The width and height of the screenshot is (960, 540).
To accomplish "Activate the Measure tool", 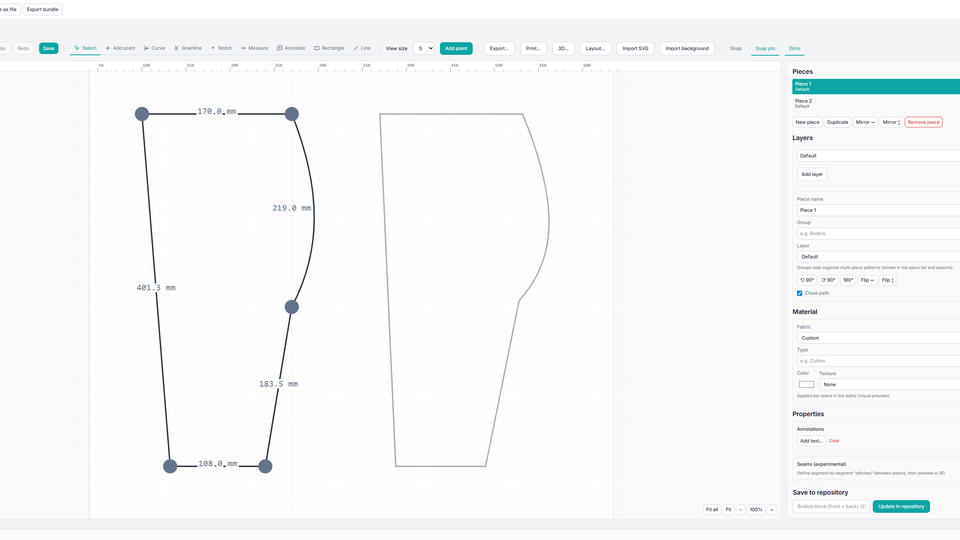I will [255, 48].
